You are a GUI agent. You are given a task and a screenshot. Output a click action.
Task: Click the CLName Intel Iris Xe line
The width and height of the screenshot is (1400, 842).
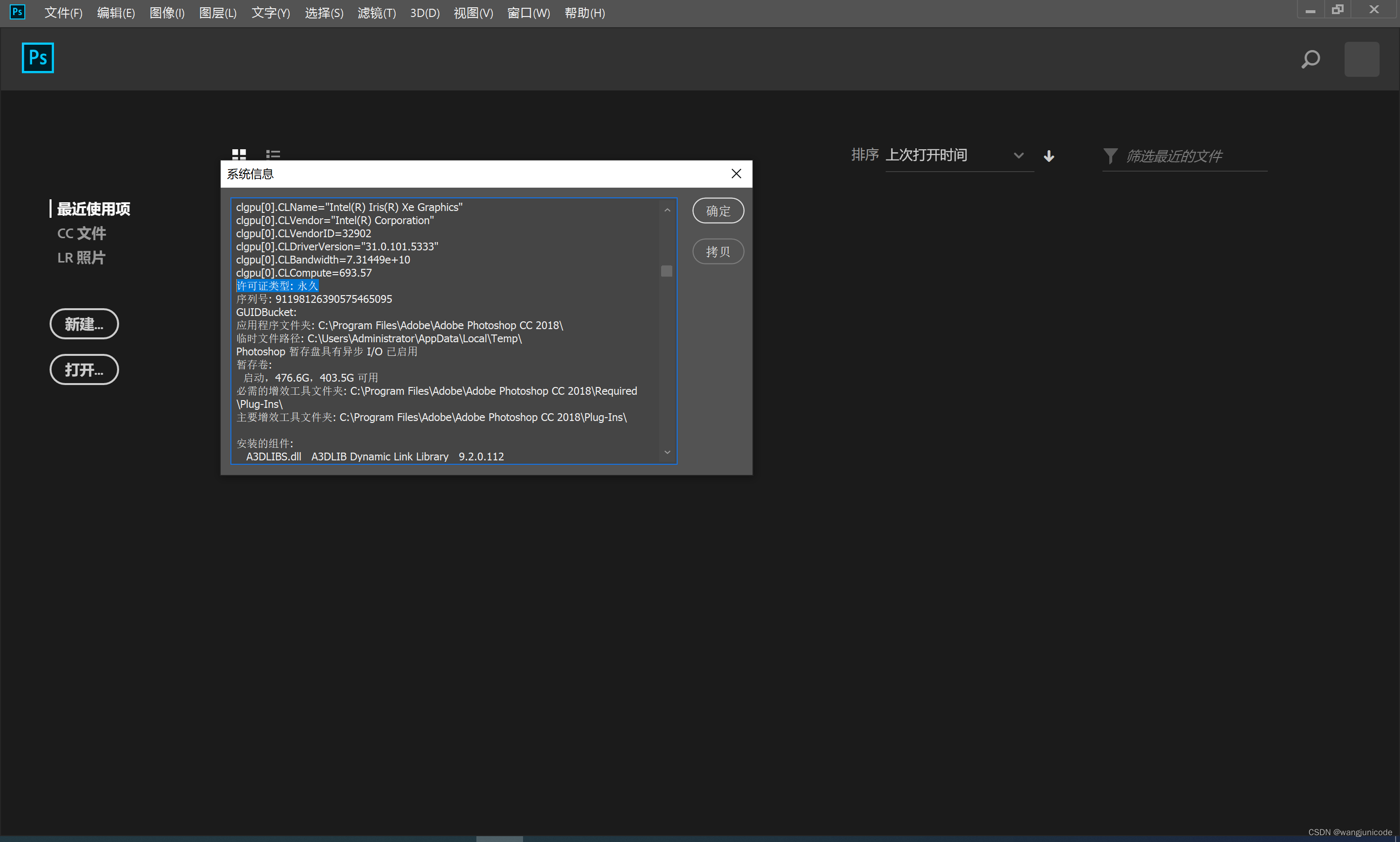click(350, 207)
